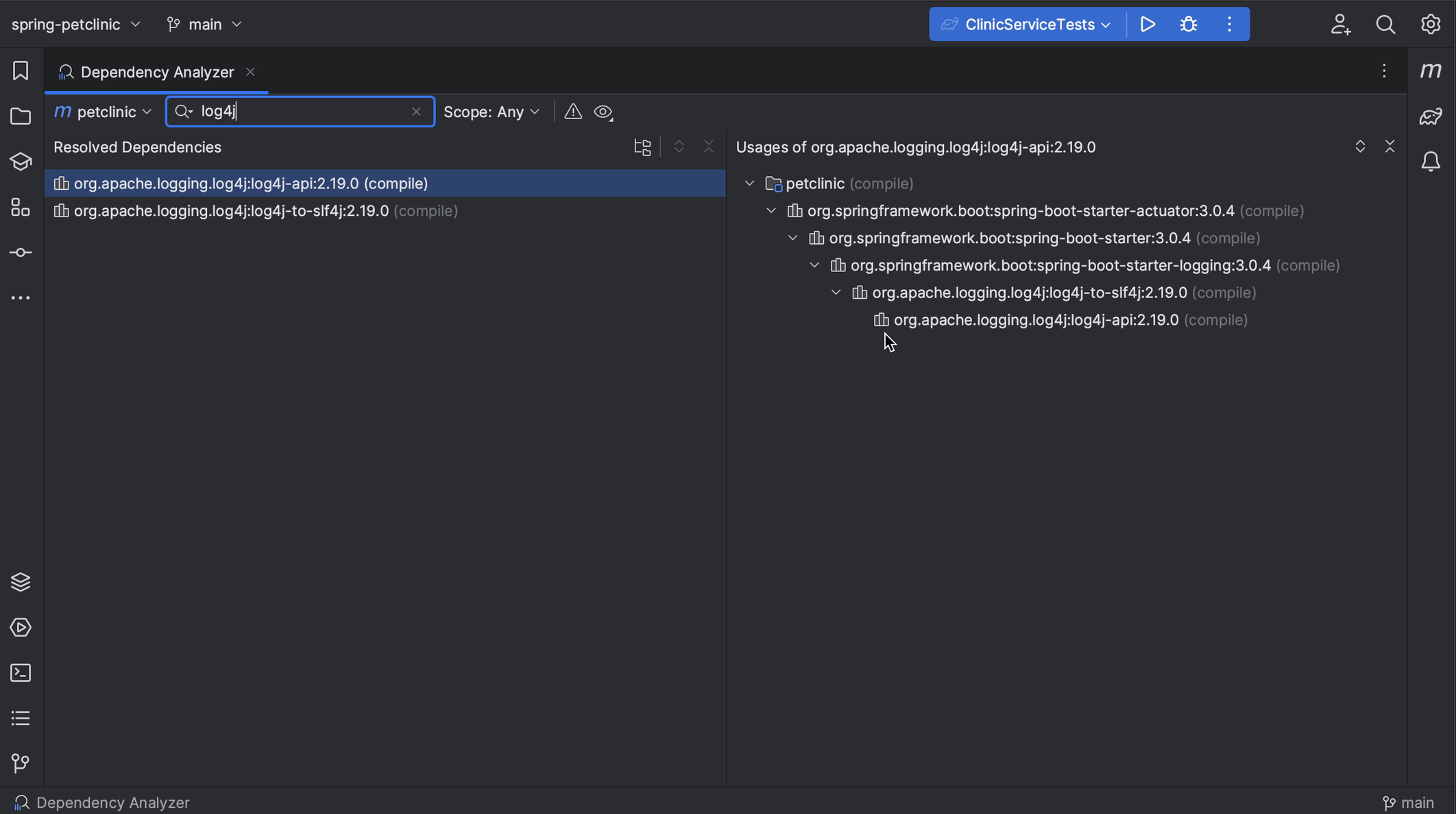Click the Services tool window icon
This screenshot has height=814, width=1456.
(20, 627)
